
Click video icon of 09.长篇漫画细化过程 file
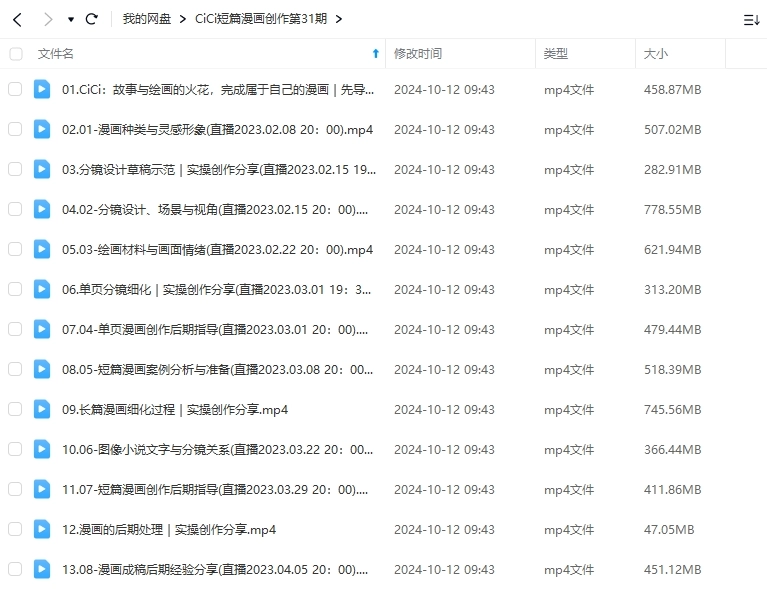pos(42,409)
